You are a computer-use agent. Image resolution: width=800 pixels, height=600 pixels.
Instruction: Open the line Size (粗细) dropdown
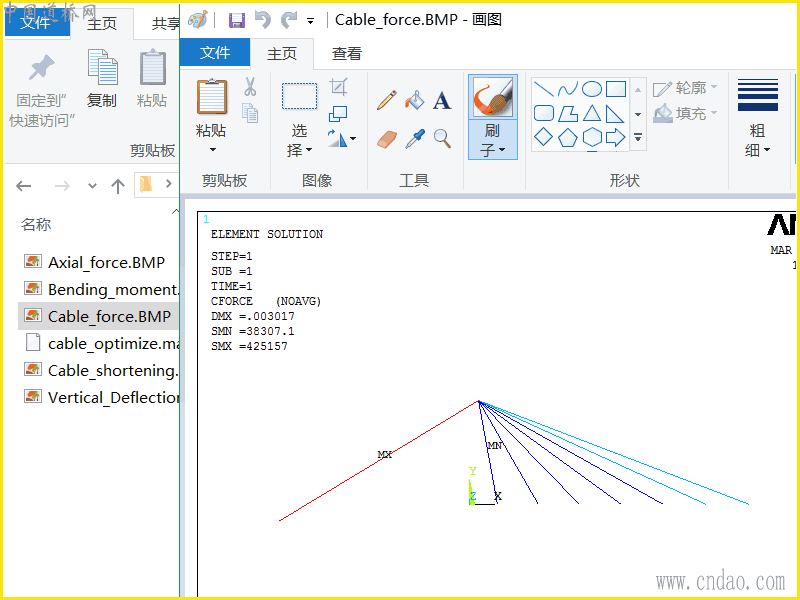[758, 118]
